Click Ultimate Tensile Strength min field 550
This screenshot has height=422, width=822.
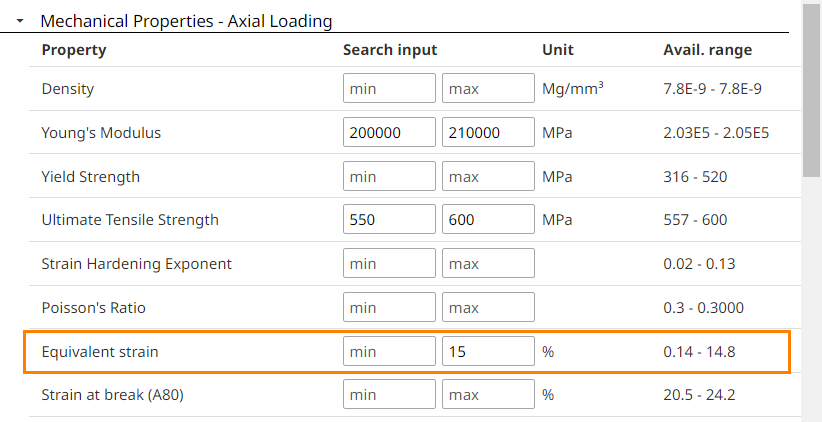[x=389, y=220]
